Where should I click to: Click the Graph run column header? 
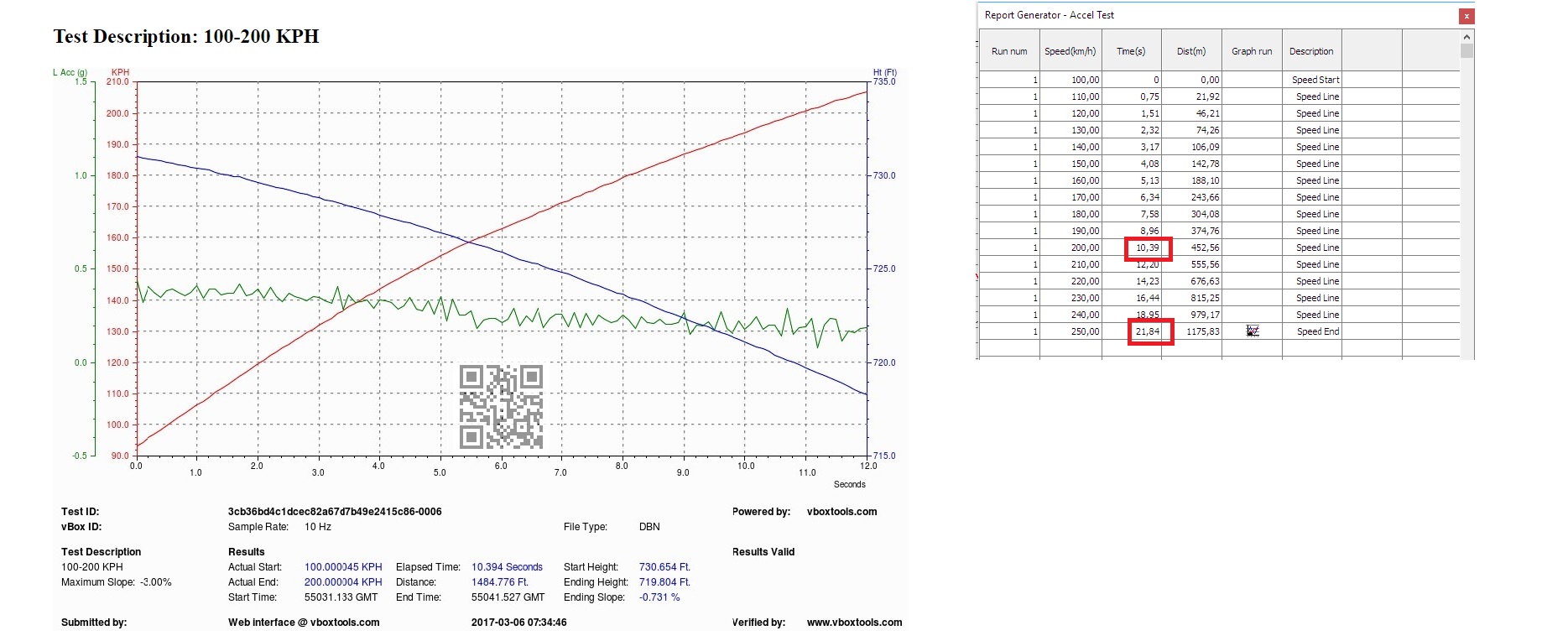click(1251, 51)
